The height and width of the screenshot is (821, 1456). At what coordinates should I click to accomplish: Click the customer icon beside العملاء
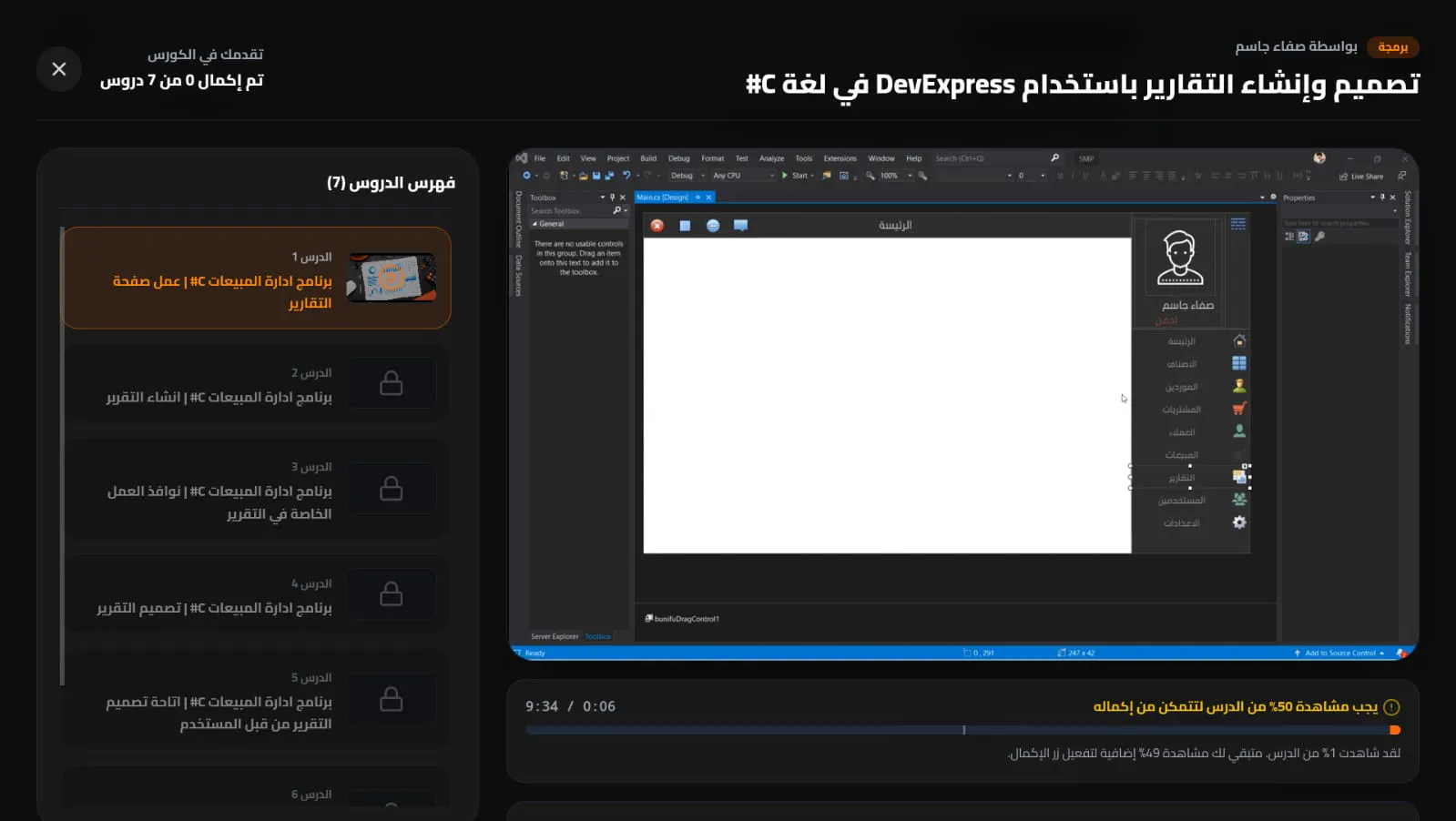pos(1239,431)
